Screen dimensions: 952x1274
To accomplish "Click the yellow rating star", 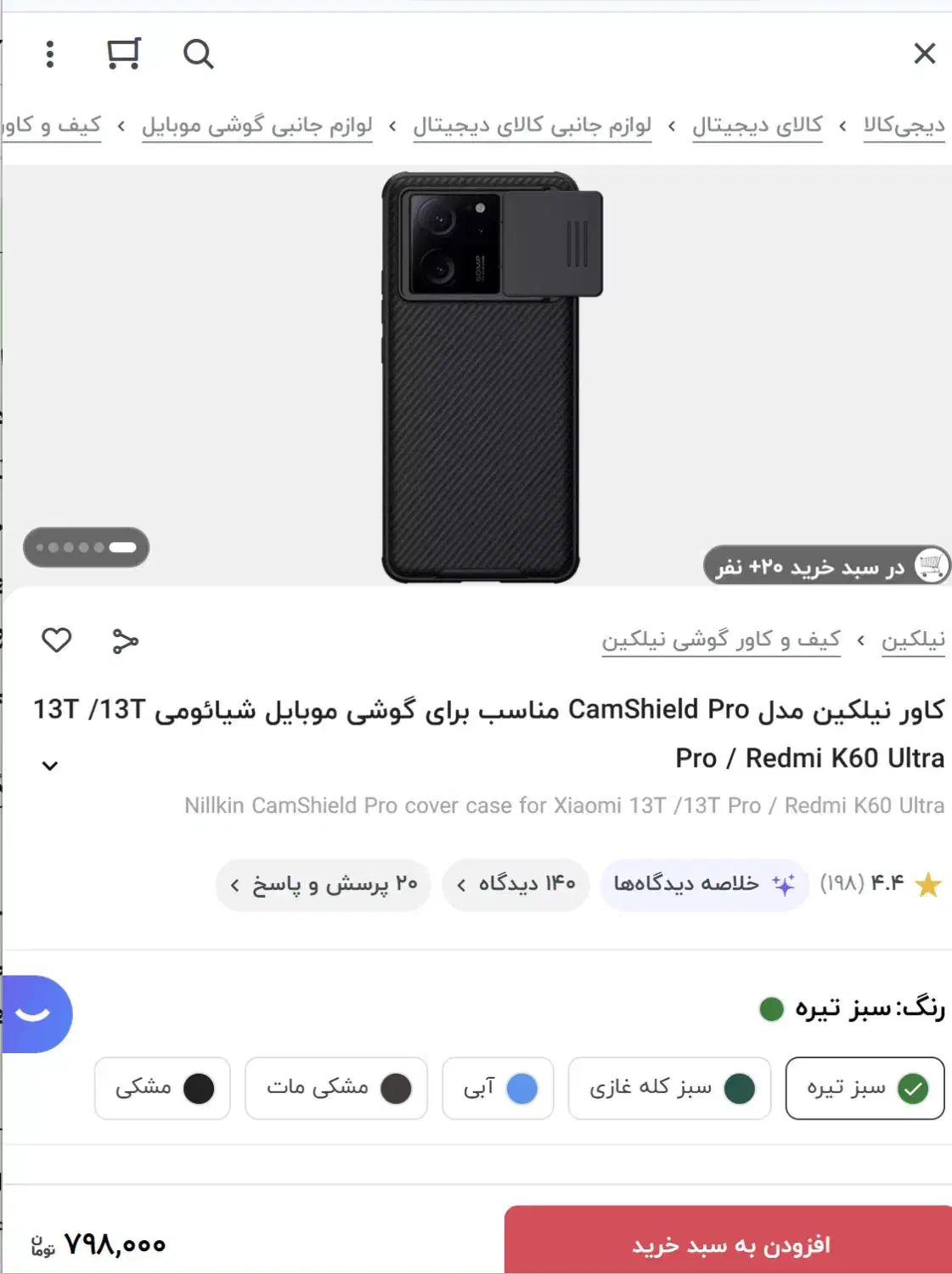I will [928, 885].
